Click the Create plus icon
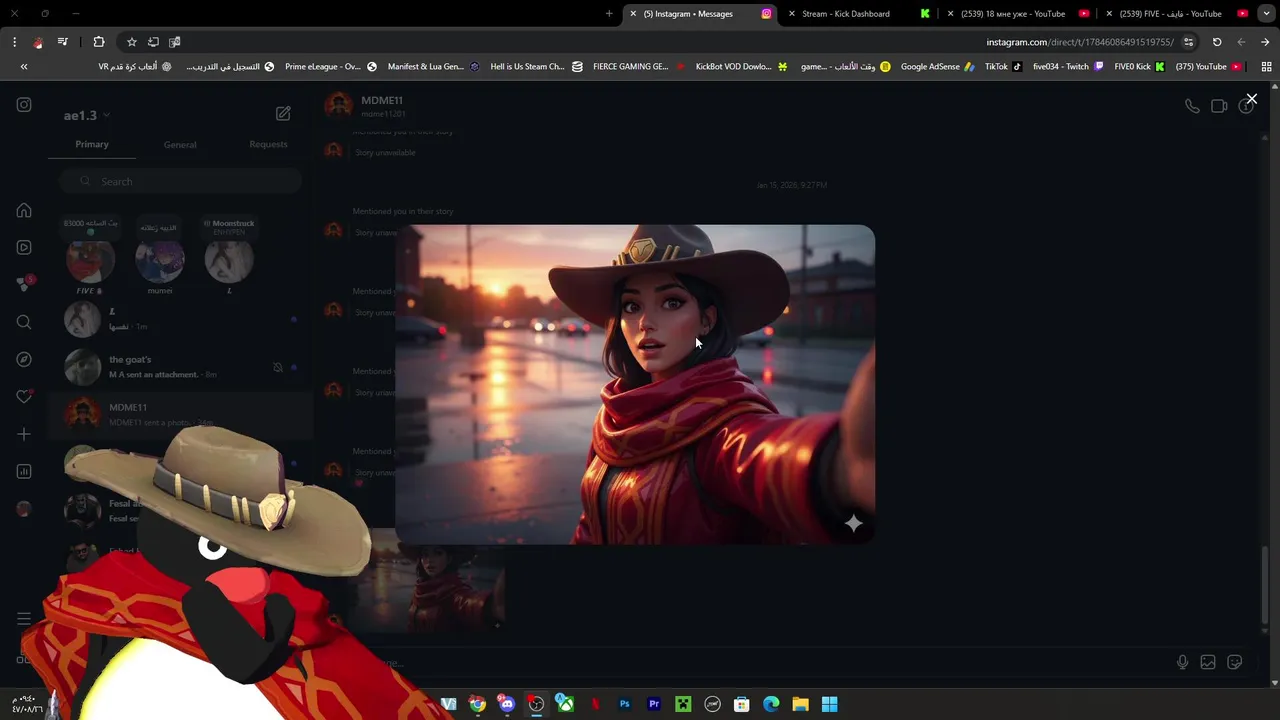This screenshot has width=1280, height=720. click(x=24, y=434)
